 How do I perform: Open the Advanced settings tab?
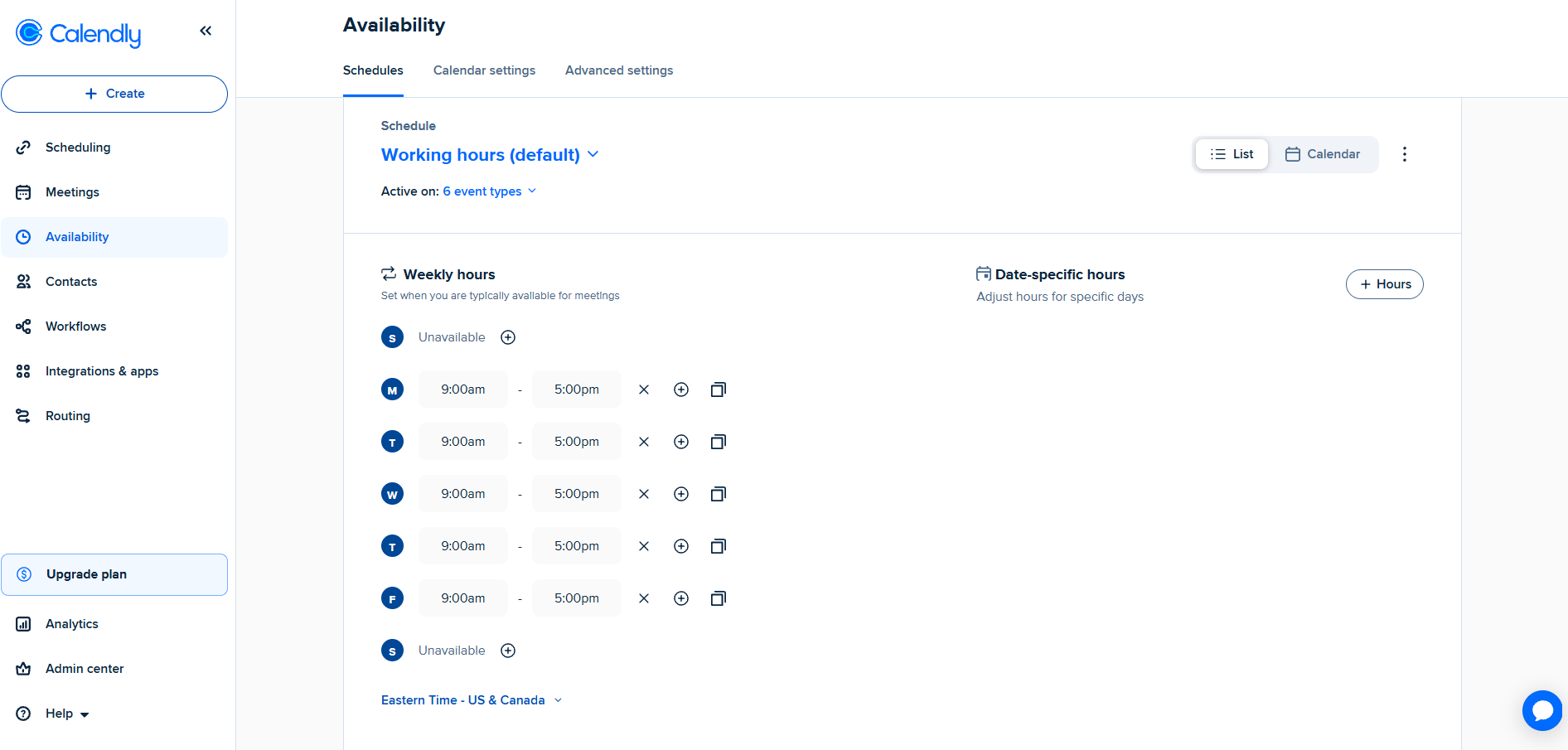click(x=619, y=70)
